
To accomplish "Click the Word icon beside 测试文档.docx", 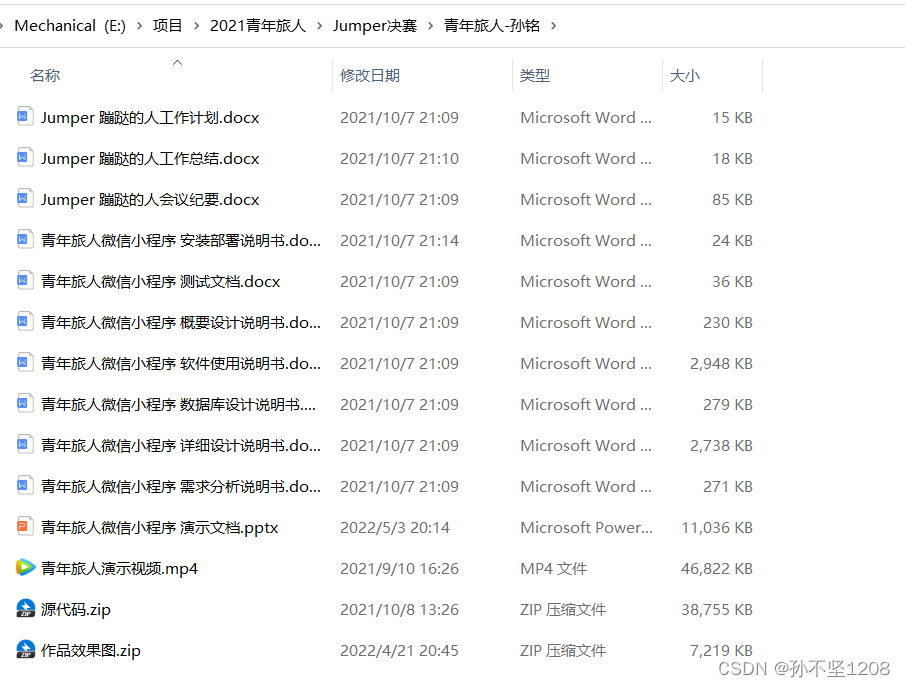I will point(24,280).
